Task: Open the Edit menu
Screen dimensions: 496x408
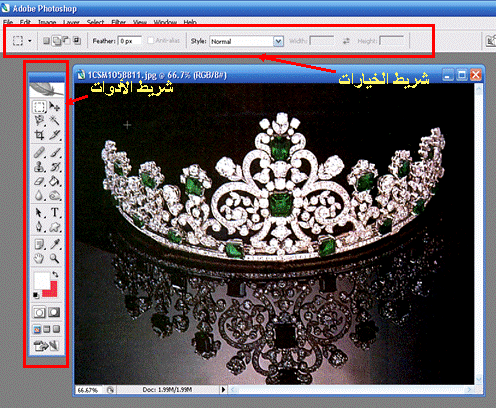Action: click(25, 22)
